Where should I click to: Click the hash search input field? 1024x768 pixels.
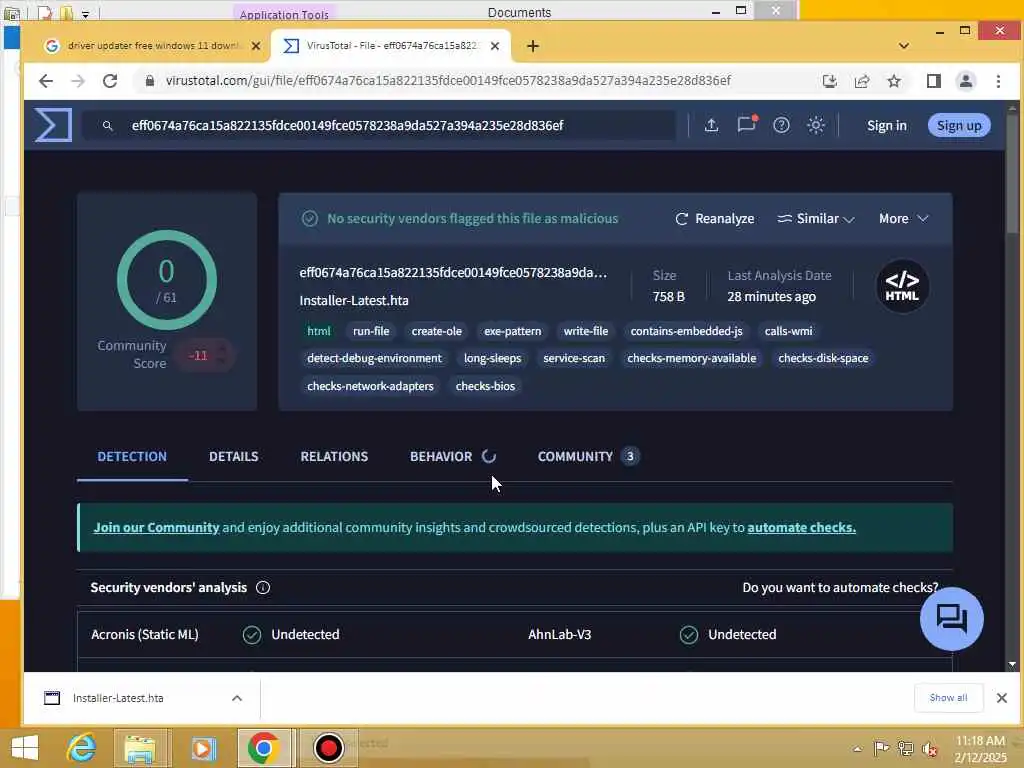pos(379,125)
